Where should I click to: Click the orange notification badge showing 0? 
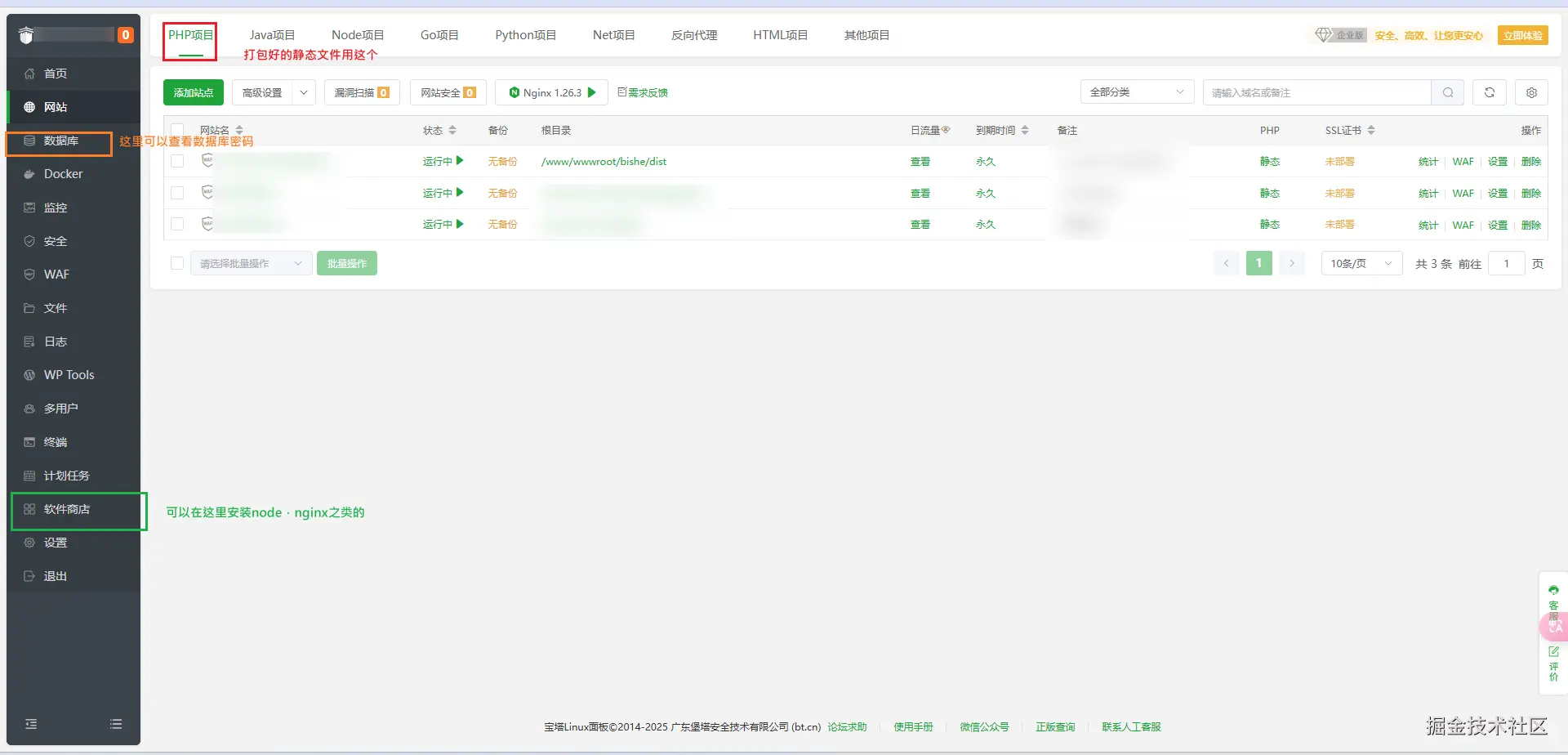pyautogui.click(x=126, y=35)
